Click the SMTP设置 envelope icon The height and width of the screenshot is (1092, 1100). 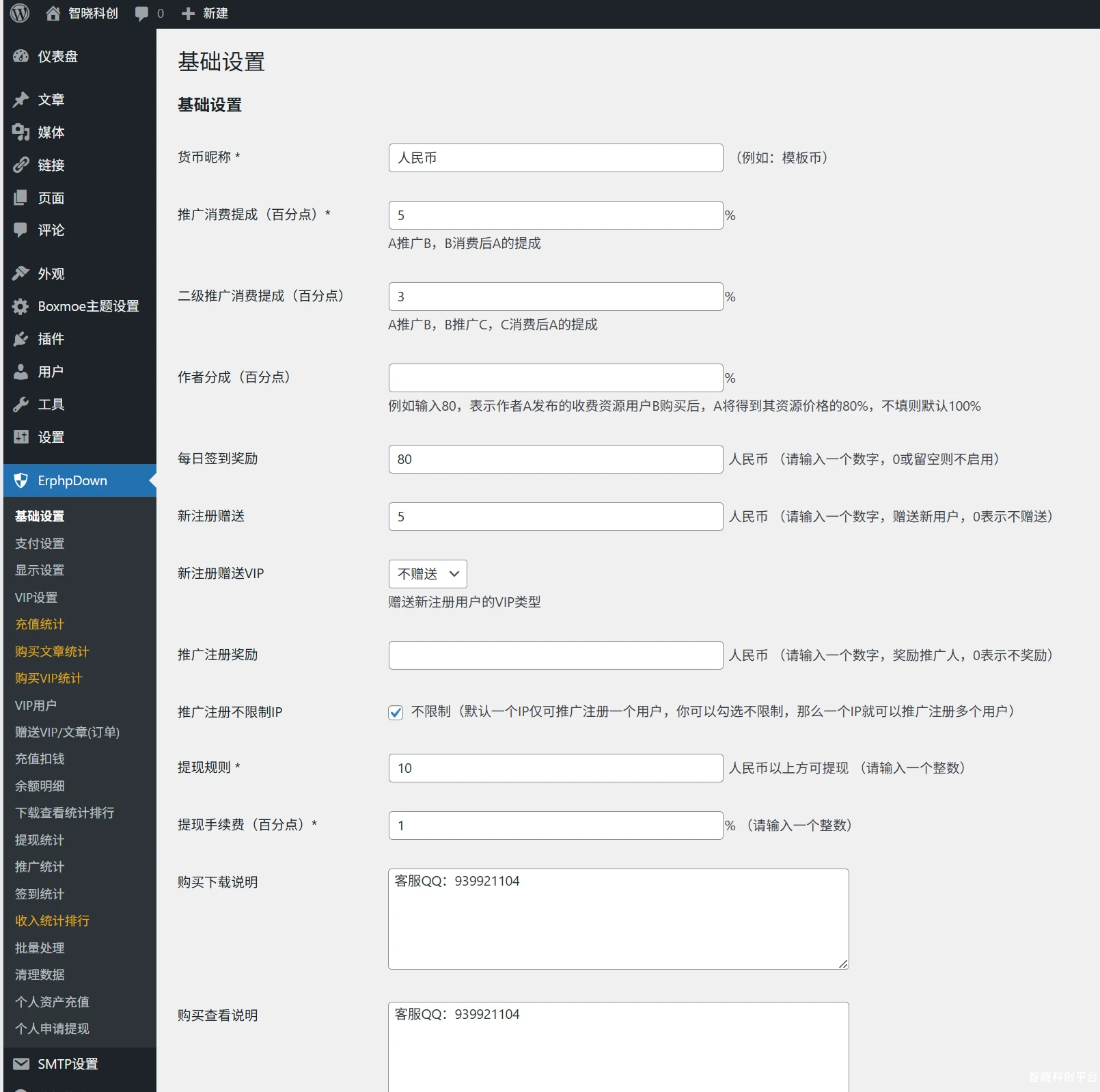coord(21,1064)
